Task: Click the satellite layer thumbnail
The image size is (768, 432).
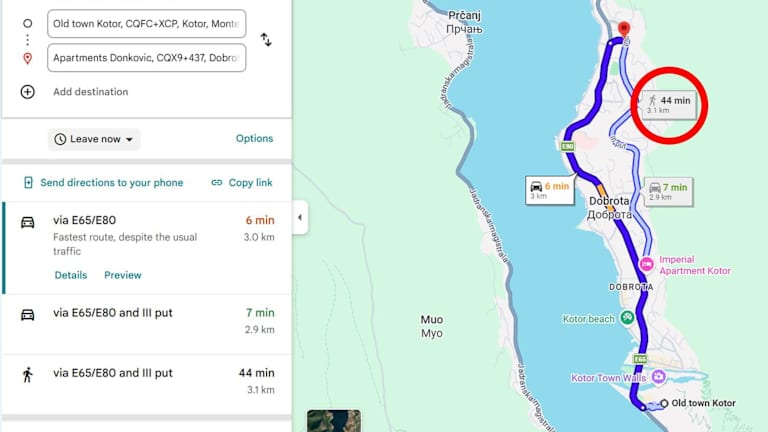Action: [333, 421]
